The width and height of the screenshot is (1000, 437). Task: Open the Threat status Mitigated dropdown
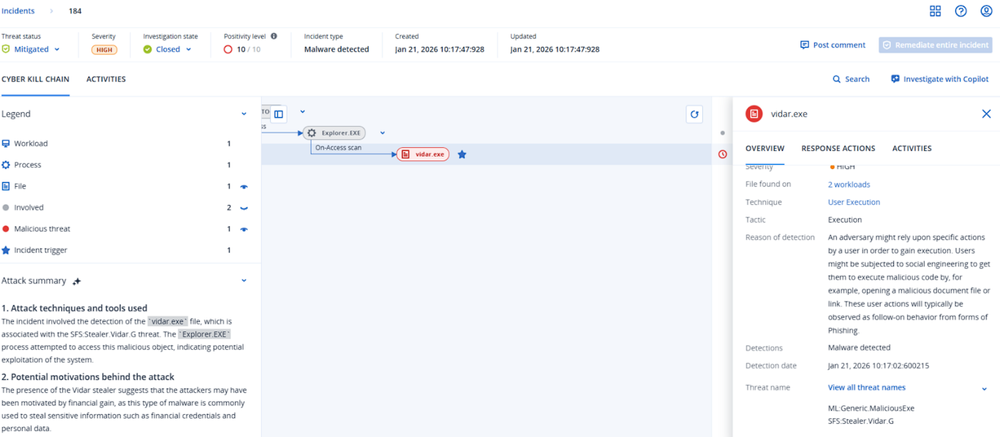tap(35, 49)
